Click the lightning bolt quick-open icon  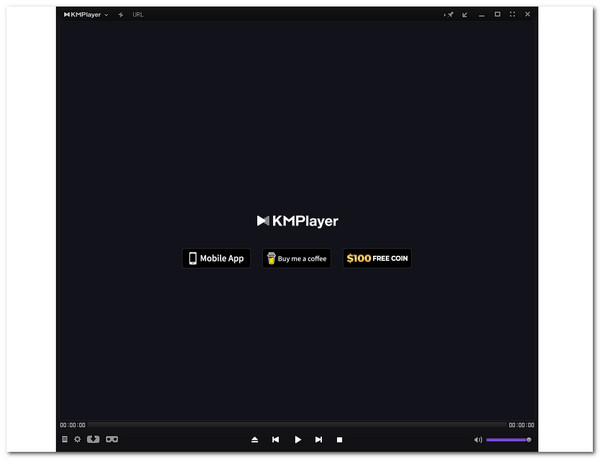tap(121, 15)
